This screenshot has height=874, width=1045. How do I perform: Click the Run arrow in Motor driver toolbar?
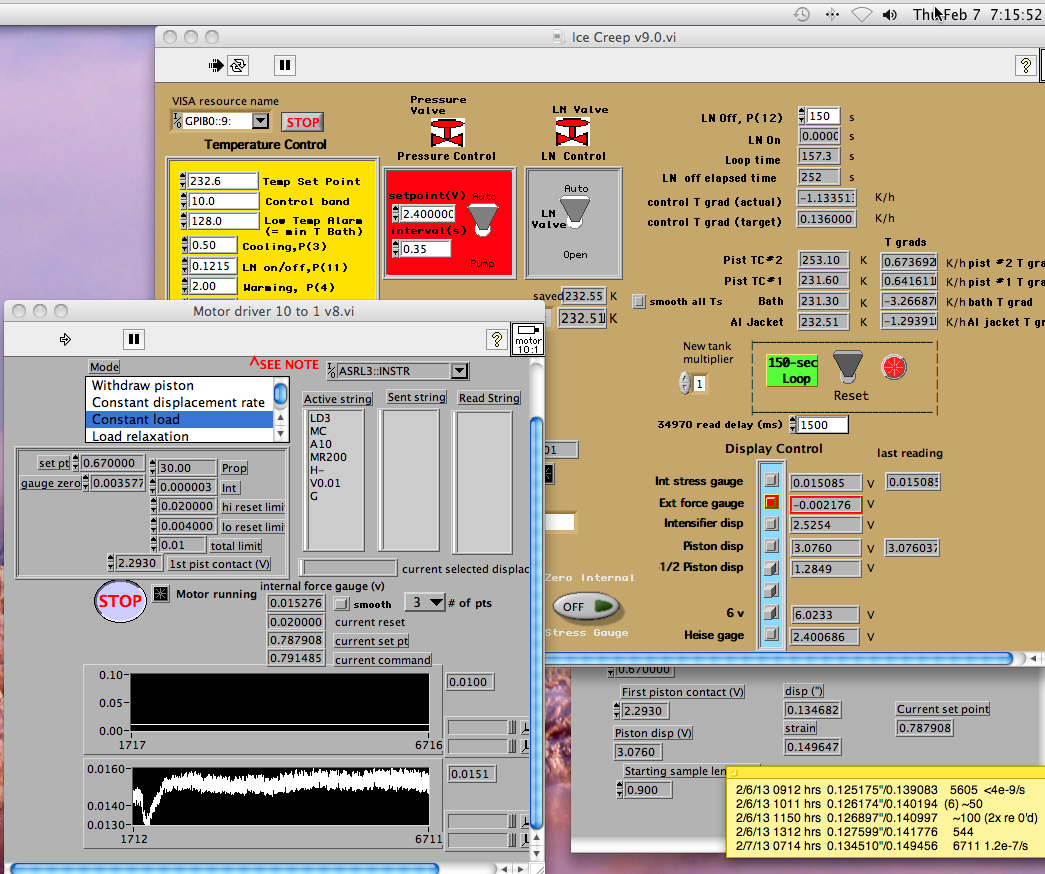pyautogui.click(x=66, y=339)
